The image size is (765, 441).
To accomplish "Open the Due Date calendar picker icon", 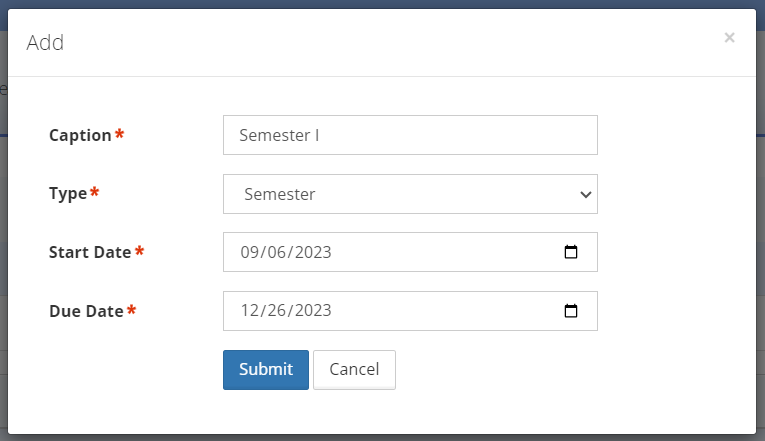I will (570, 311).
